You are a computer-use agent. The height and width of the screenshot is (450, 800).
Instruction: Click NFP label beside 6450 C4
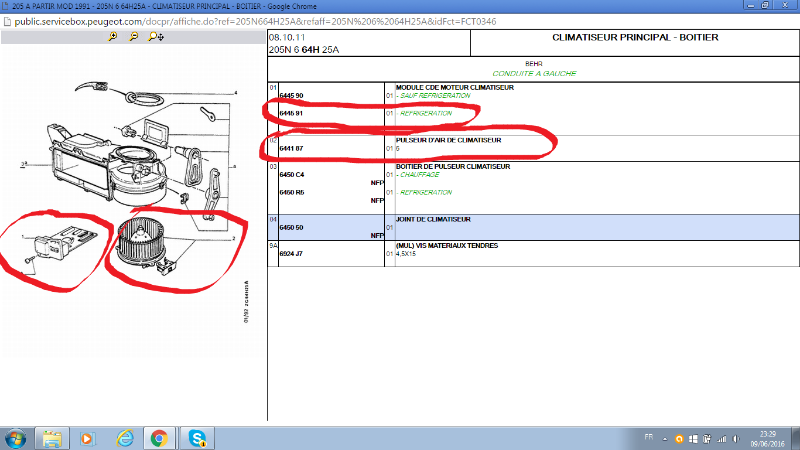(377, 183)
